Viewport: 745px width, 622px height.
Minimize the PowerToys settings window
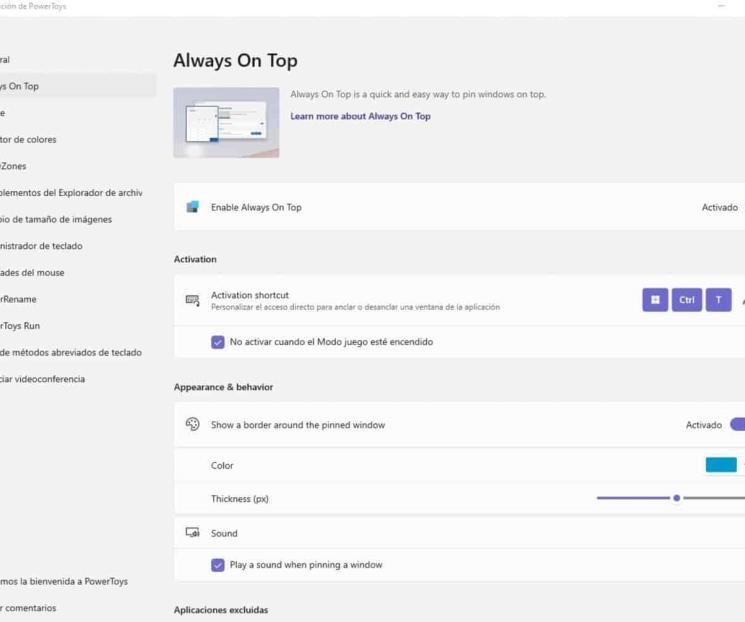pyautogui.click(x=721, y=6)
